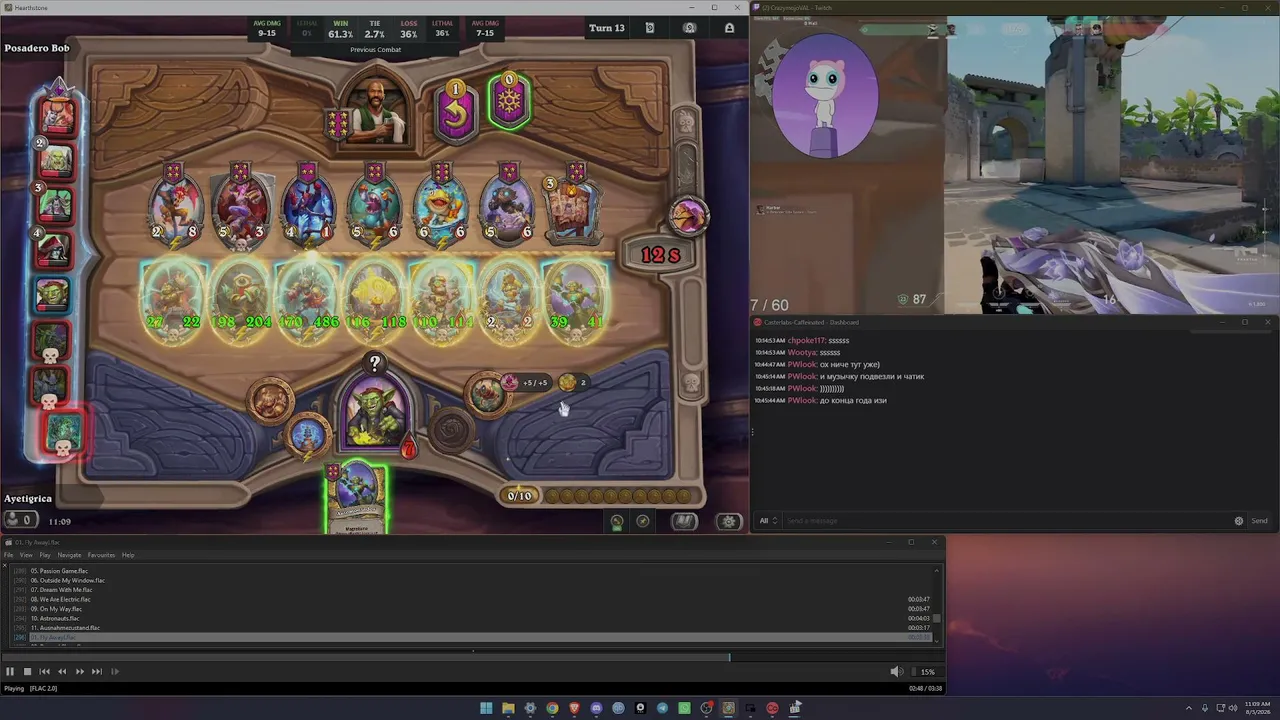This screenshot has height=720, width=1280.
Task: Click the playlist vertical scrollbar
Action: (x=937, y=605)
